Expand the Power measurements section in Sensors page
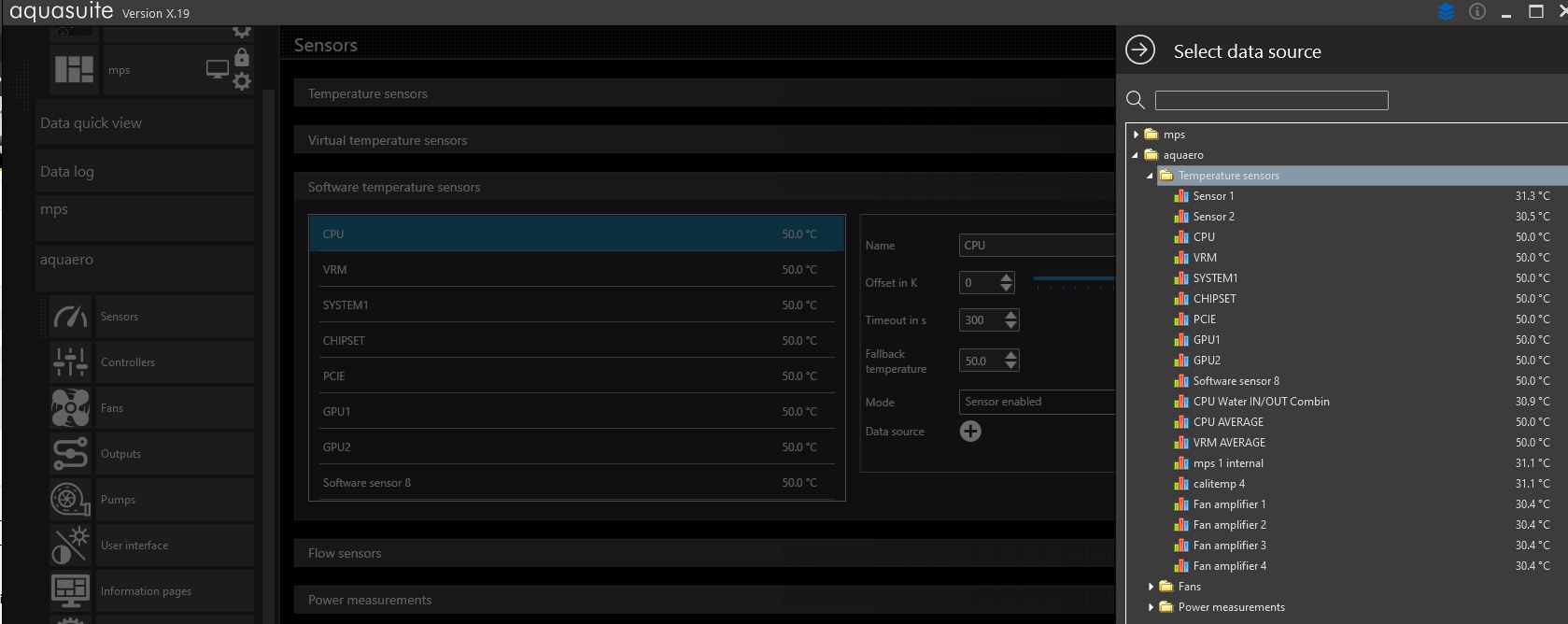Viewport: 1568px width, 624px height. (704, 600)
